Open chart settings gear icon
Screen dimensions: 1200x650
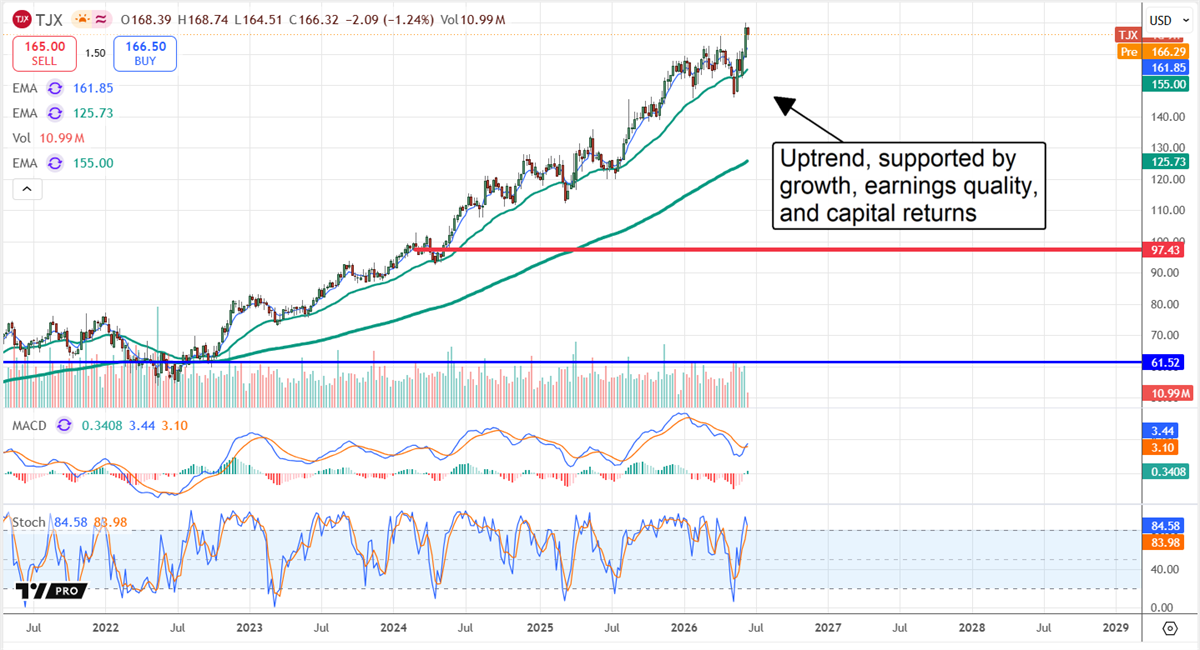1170,628
